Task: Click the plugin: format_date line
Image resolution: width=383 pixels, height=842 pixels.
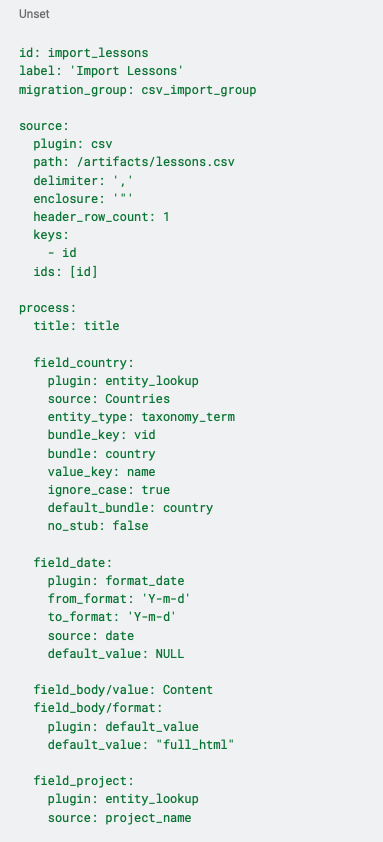Action: 116,580
